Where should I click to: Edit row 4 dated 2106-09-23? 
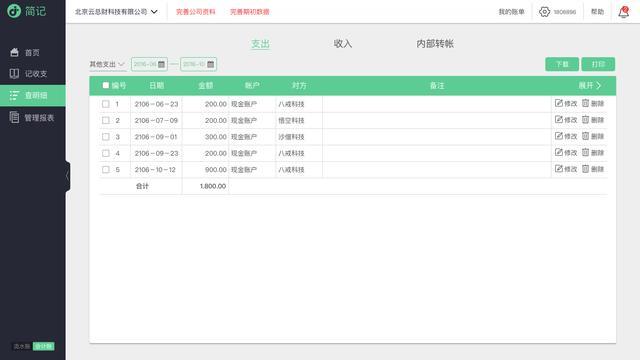tap(566, 153)
